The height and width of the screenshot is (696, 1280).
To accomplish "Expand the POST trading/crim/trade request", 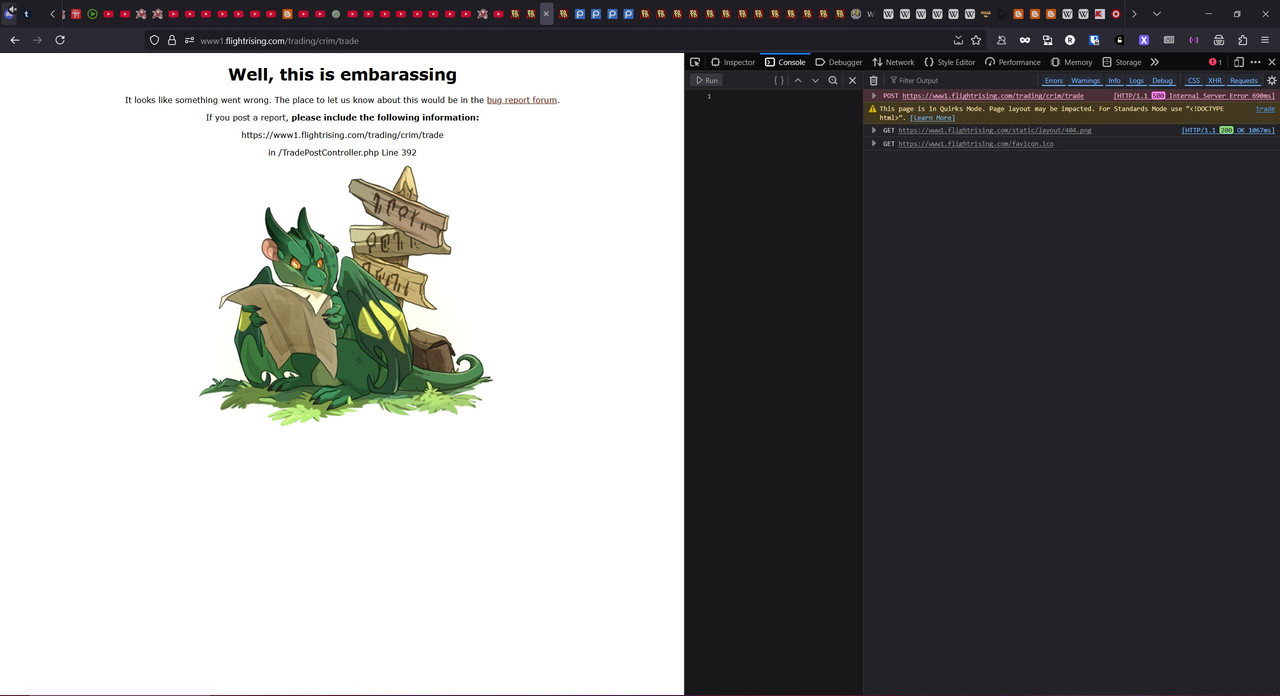I will 873,96.
